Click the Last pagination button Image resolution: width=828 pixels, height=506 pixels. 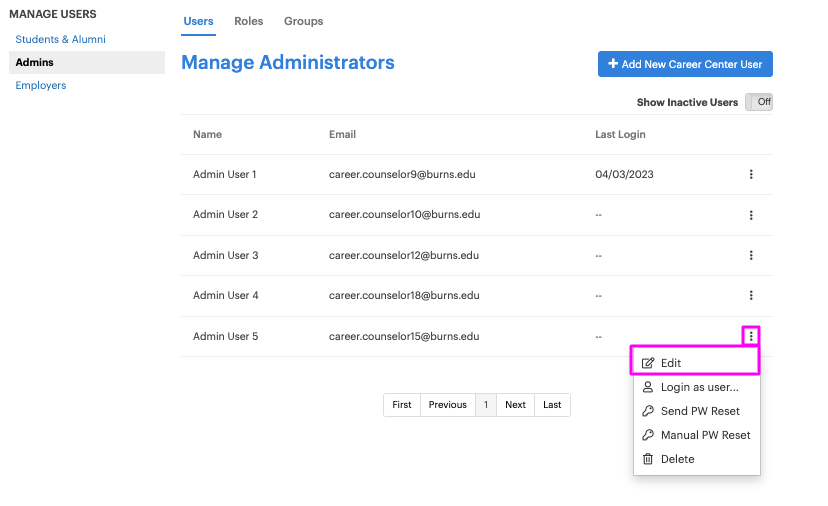pyautogui.click(x=552, y=405)
